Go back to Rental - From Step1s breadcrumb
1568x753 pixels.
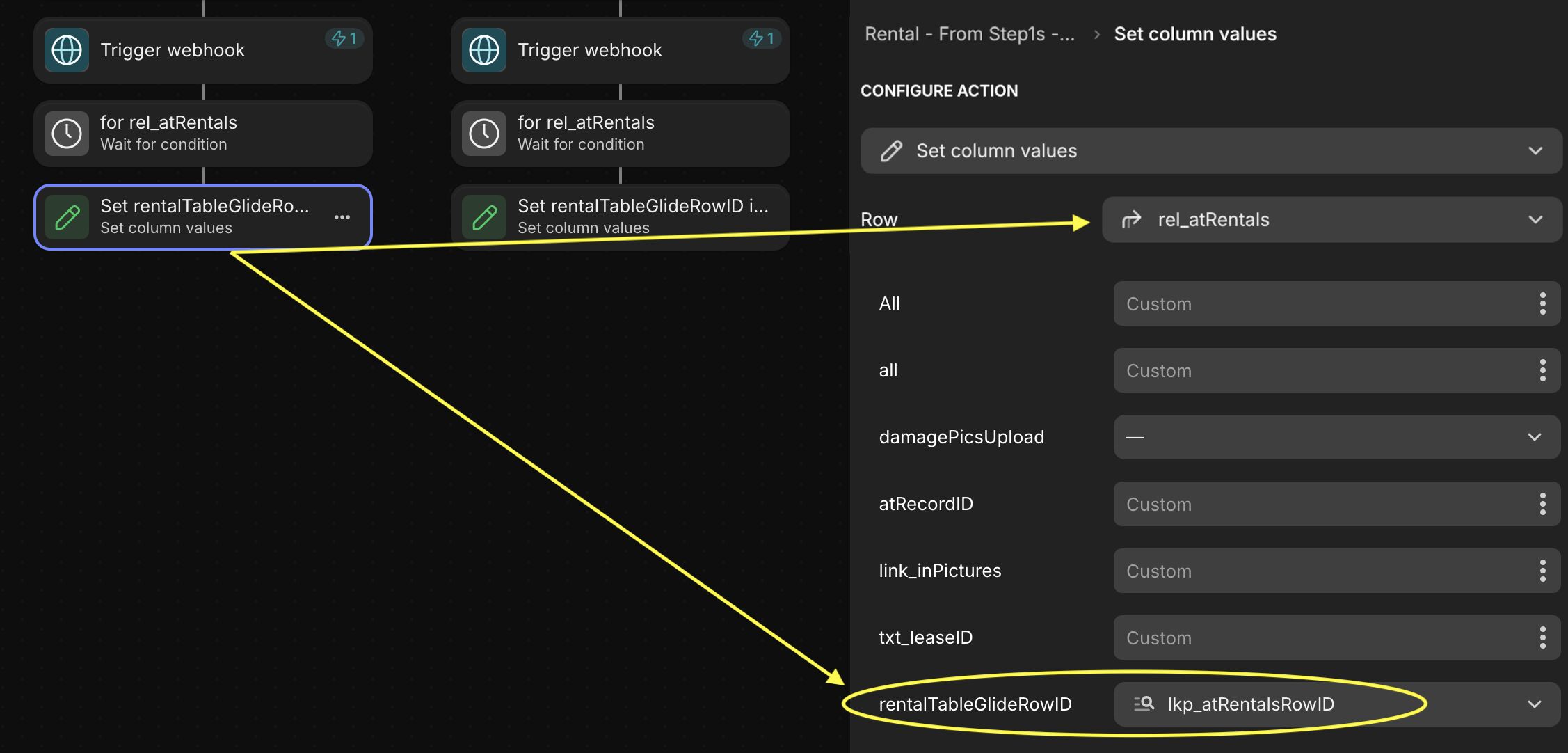(x=969, y=34)
